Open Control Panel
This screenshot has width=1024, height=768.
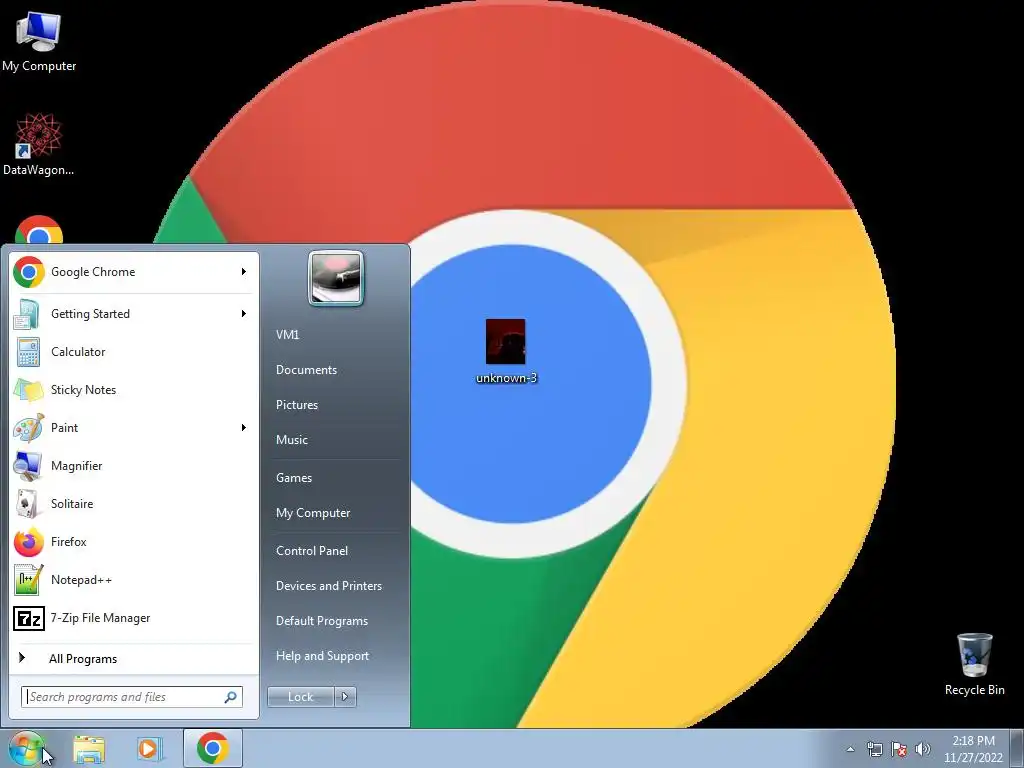pos(312,551)
